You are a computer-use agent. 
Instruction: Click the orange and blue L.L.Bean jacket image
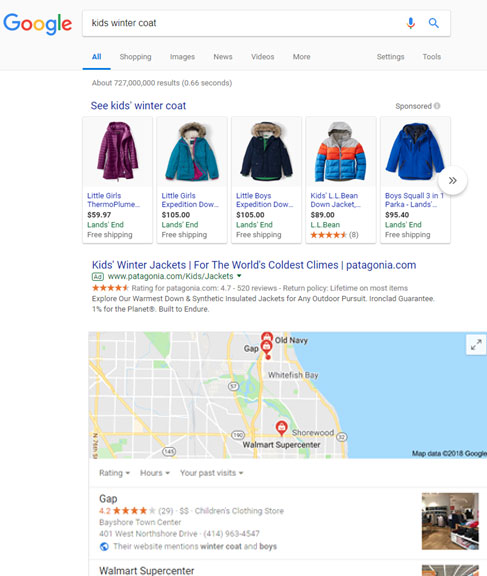pyautogui.click(x=341, y=151)
